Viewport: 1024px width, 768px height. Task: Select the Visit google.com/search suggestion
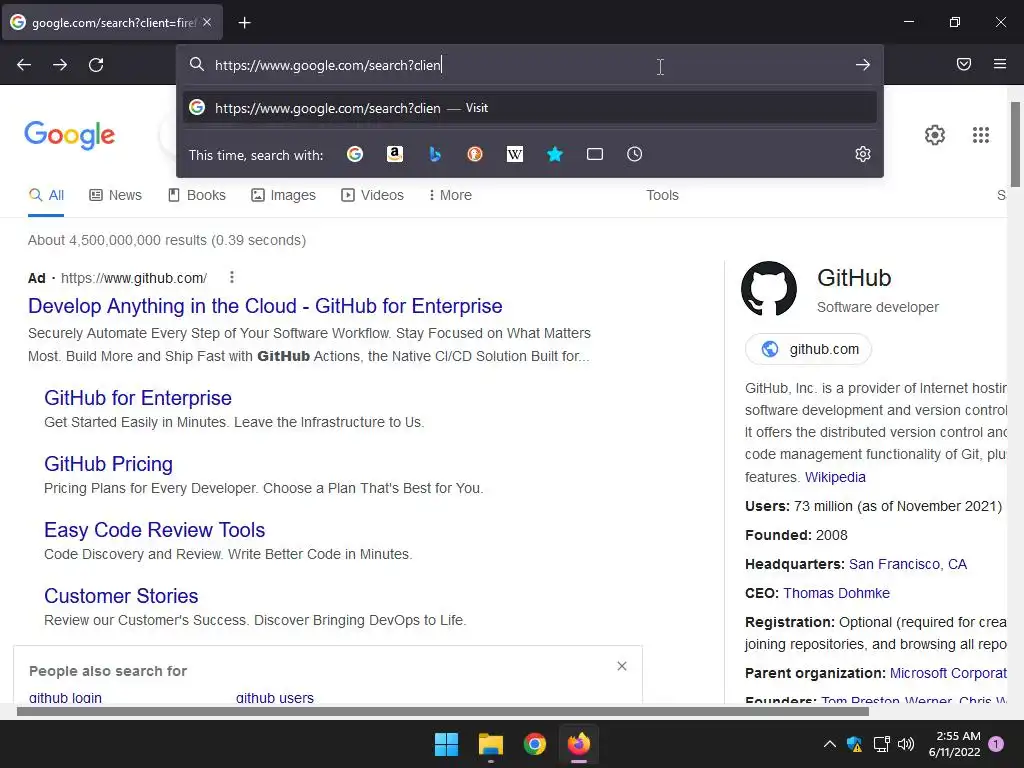(530, 108)
